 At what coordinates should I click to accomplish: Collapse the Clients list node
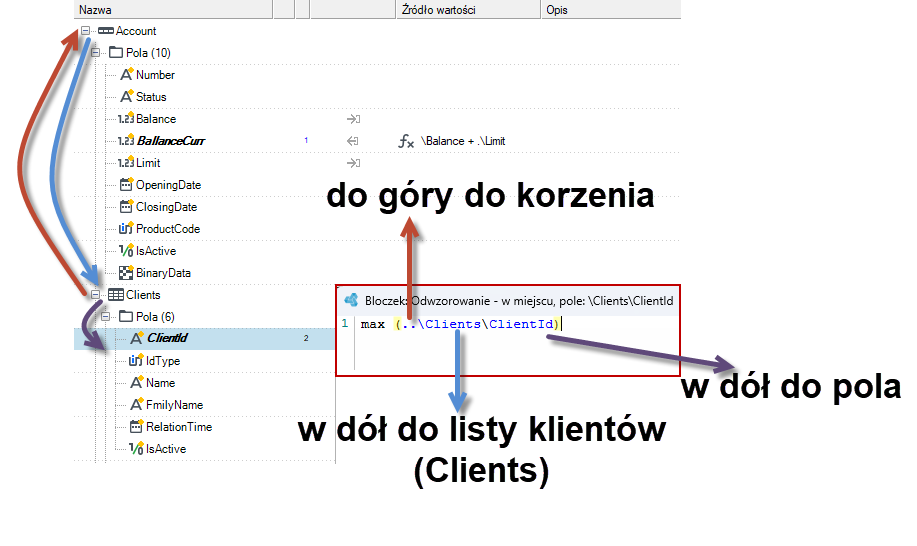point(95,295)
